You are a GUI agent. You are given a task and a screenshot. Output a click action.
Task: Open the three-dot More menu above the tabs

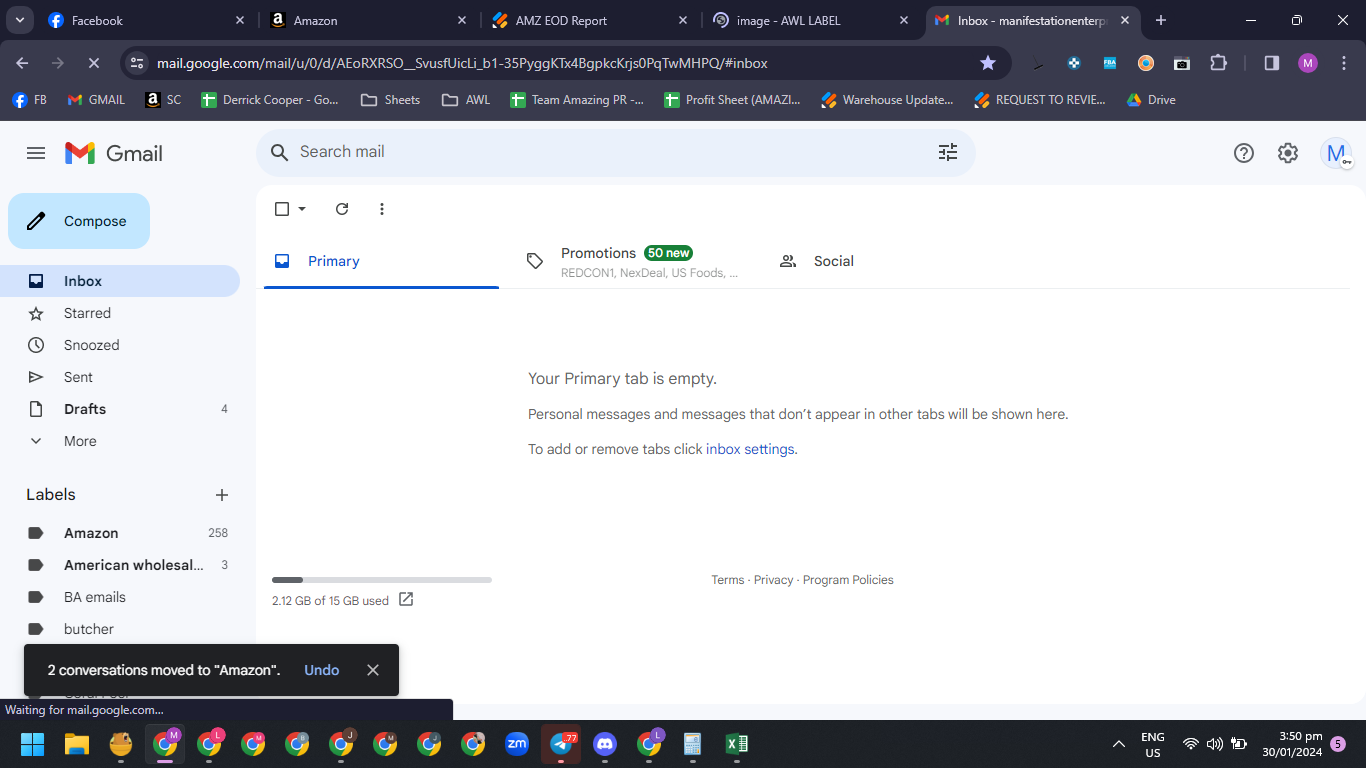pyautogui.click(x=382, y=209)
